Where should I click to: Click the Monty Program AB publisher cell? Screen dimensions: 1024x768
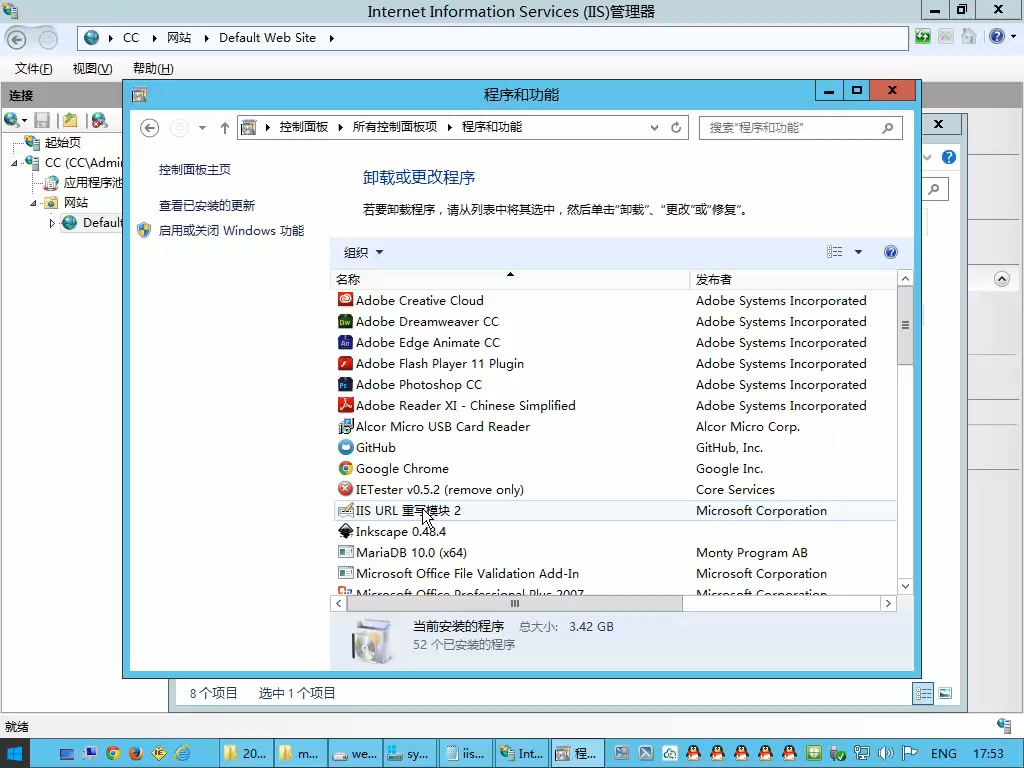752,552
